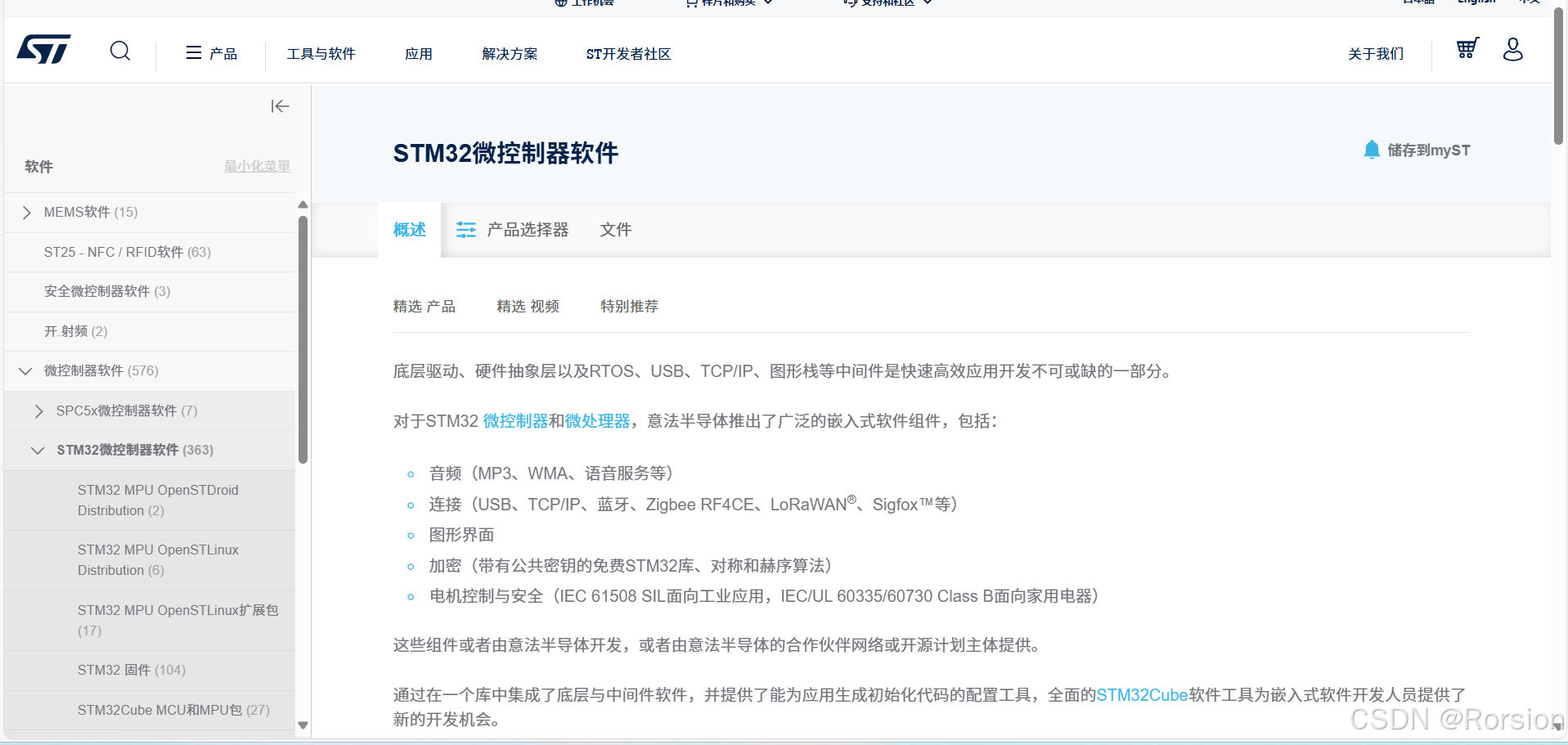Follow the 微处理器 hyperlink in text
Image resolution: width=1568 pixels, height=745 pixels.
click(598, 421)
